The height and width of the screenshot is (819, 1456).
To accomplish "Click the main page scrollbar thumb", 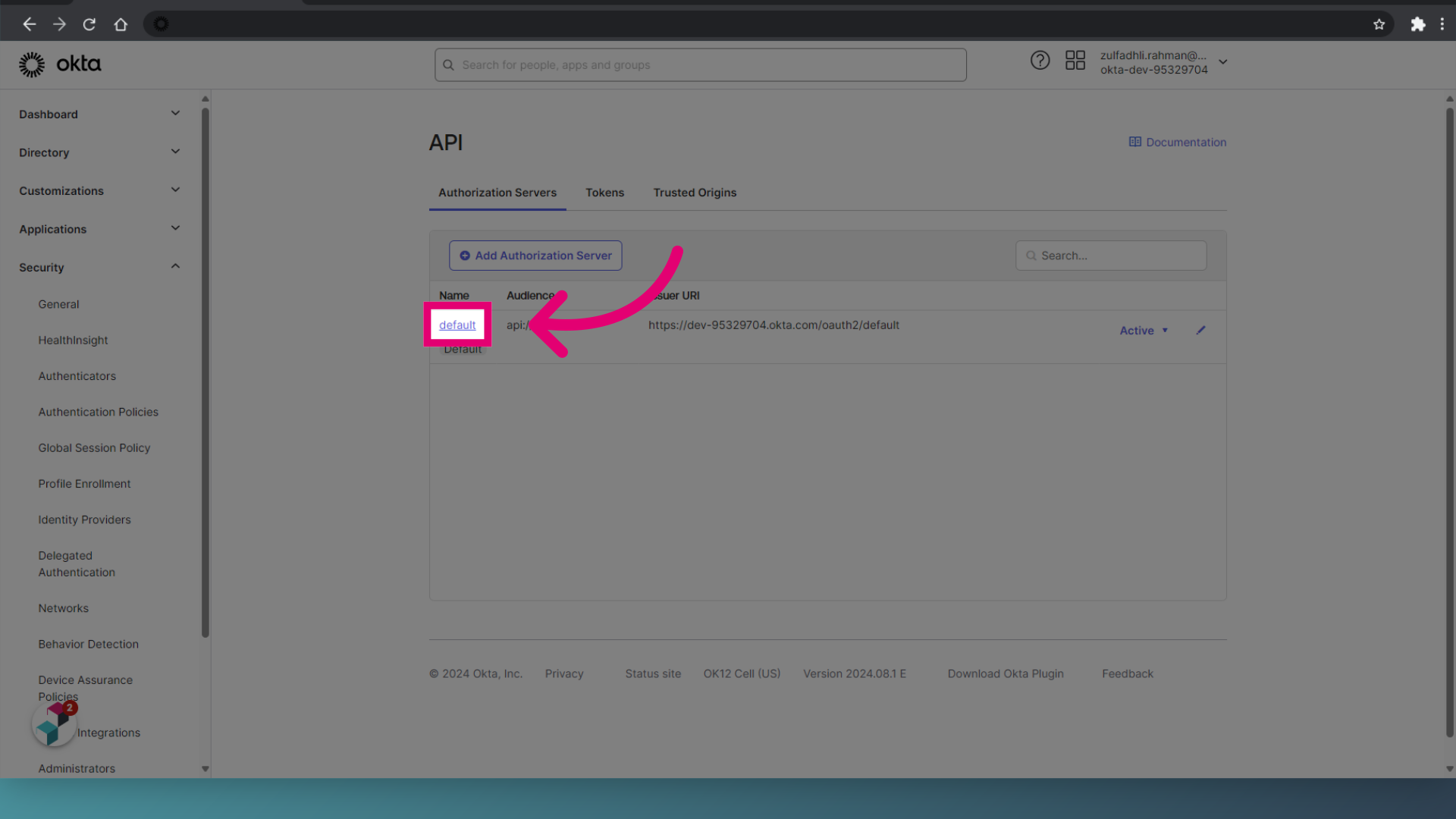I will click(1450, 422).
